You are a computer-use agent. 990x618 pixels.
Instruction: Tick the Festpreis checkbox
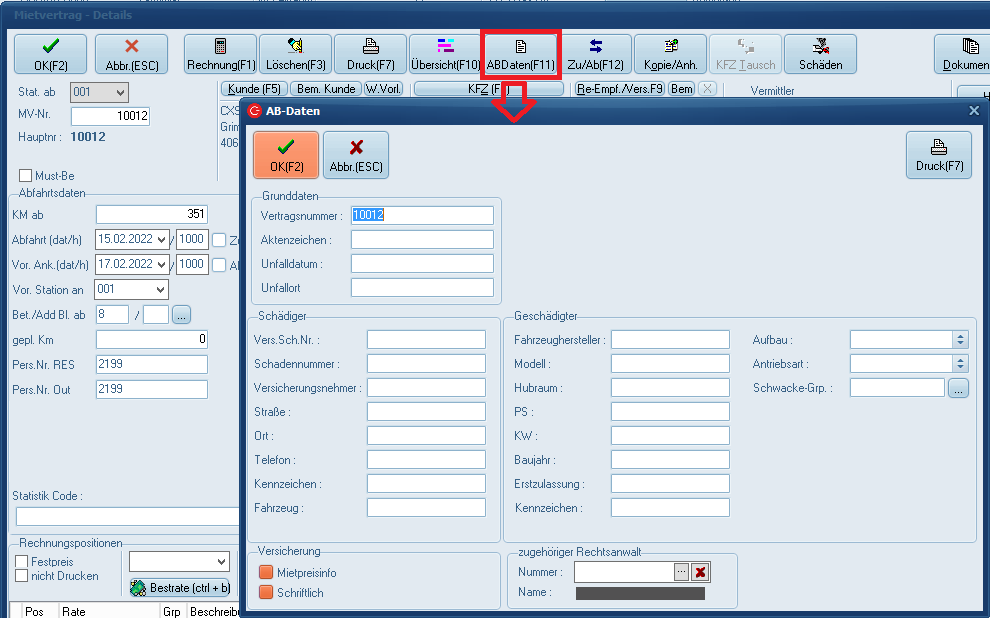tap(22, 562)
